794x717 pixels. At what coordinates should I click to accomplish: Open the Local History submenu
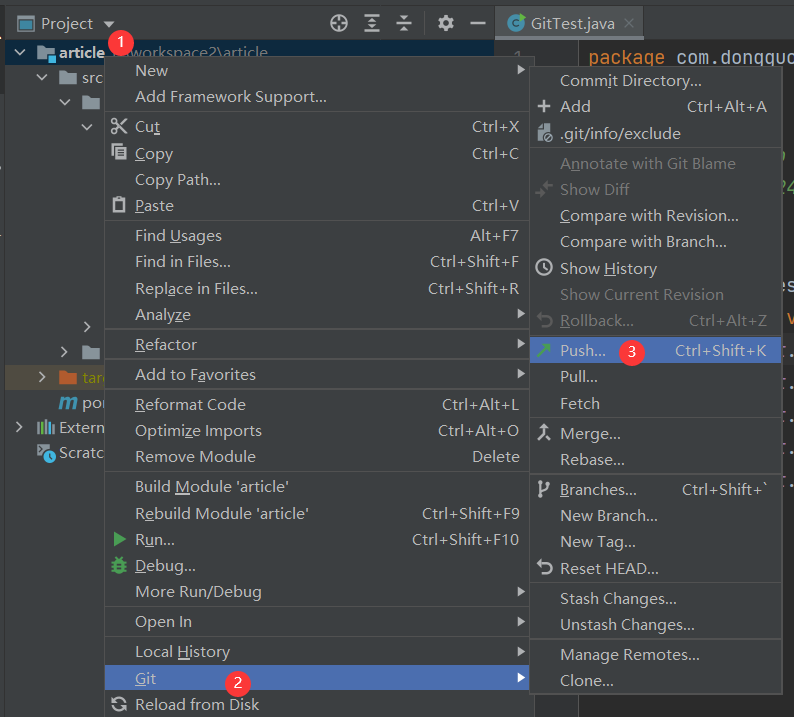click(x=317, y=651)
